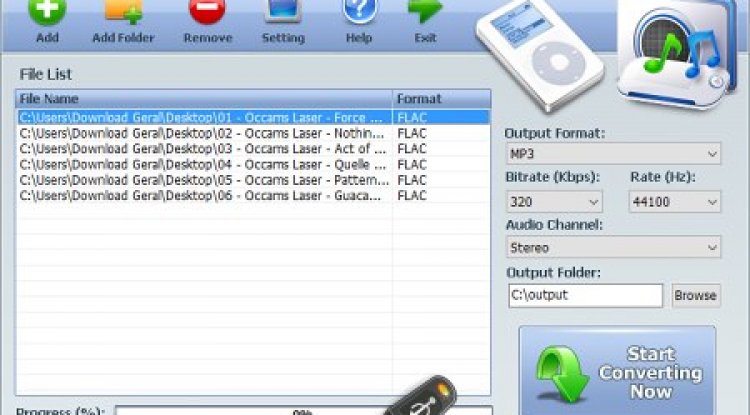Click the red Remove icon
Viewport: 750px width, 415px height.
[208, 11]
